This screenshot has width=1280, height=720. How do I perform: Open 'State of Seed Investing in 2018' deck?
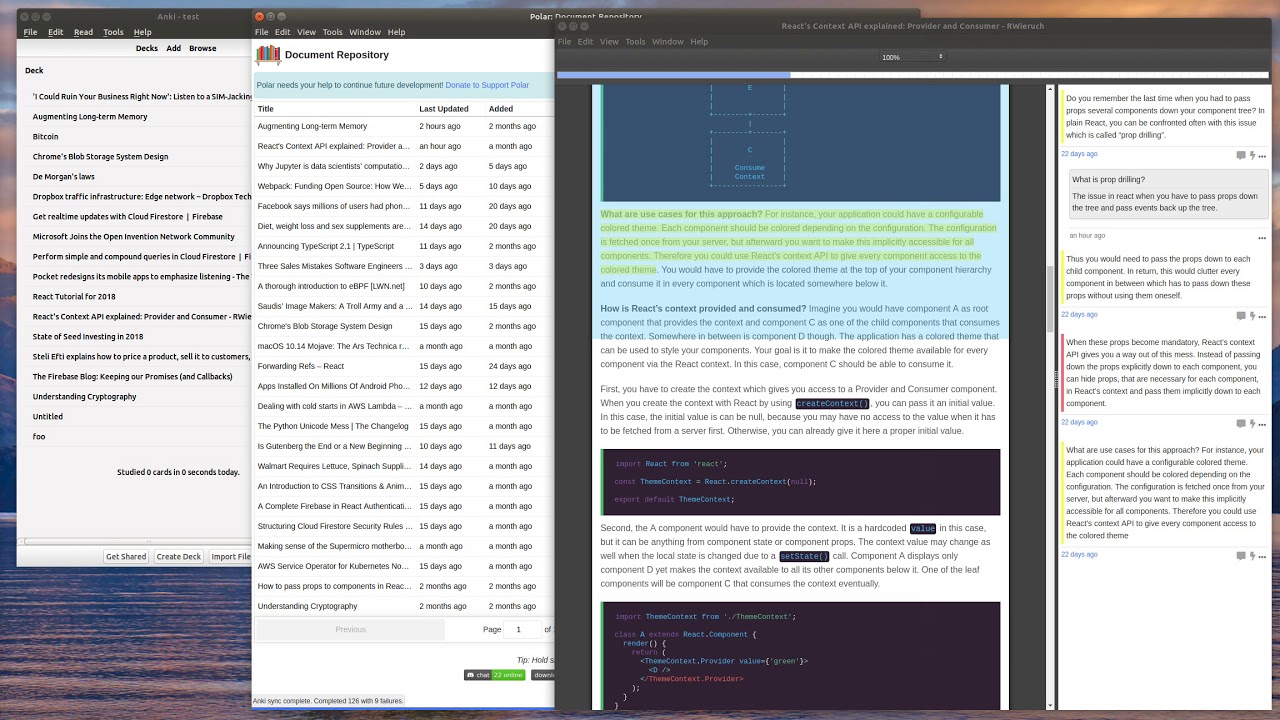pos(88,337)
